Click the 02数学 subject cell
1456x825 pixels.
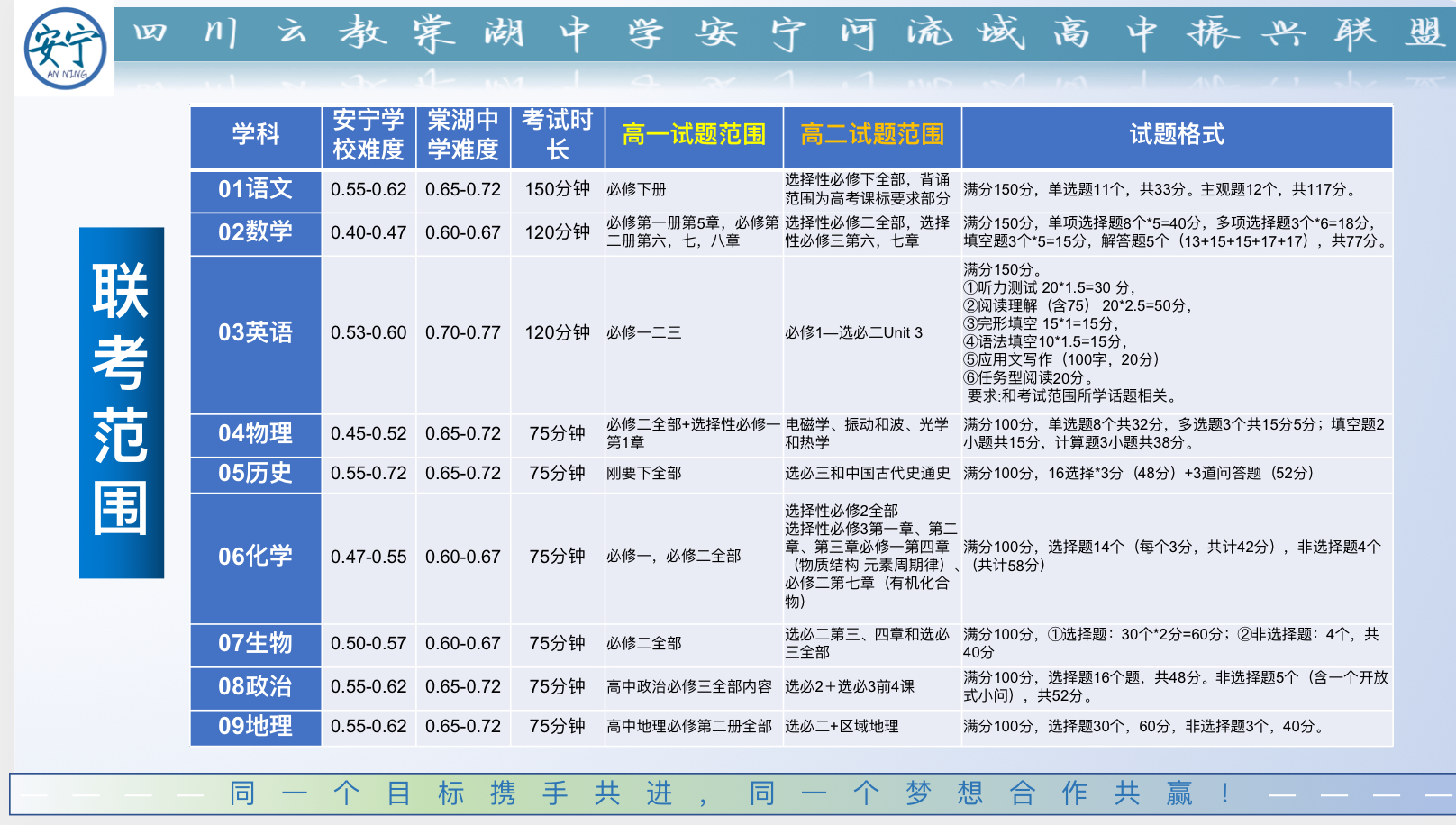click(256, 233)
